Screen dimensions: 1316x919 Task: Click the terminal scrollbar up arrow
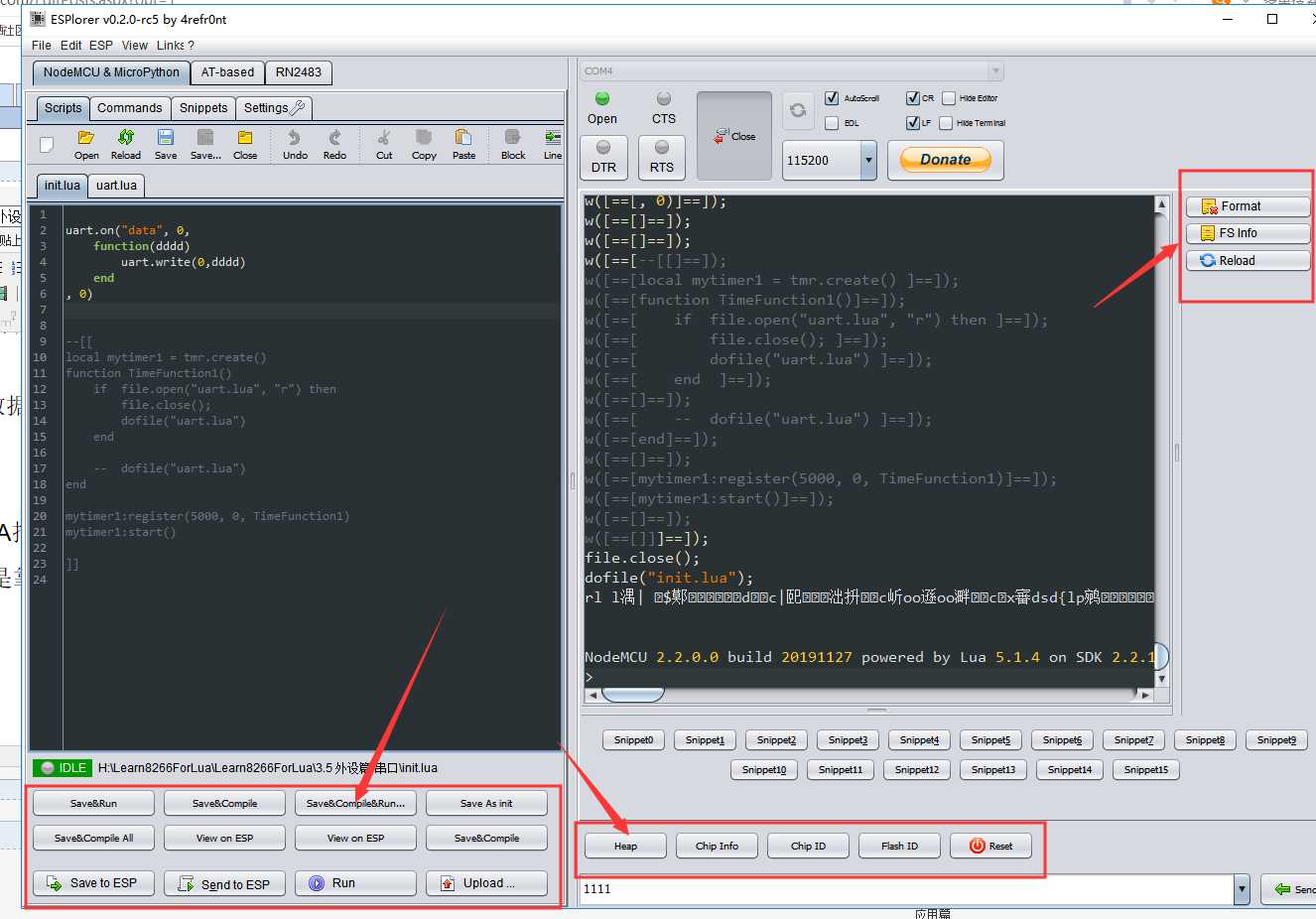1162,204
